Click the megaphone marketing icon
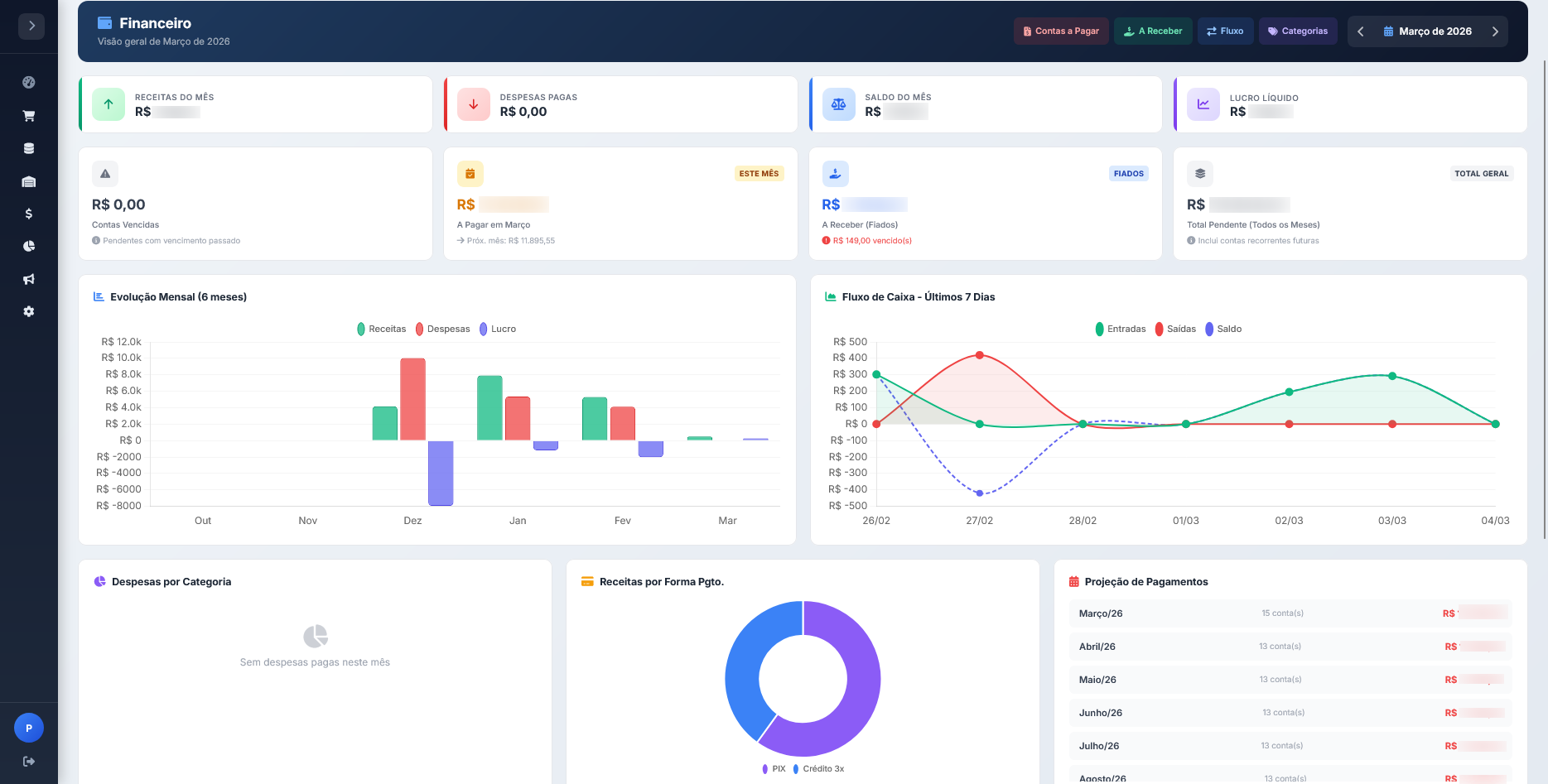The height and width of the screenshot is (784, 1548). click(x=29, y=279)
